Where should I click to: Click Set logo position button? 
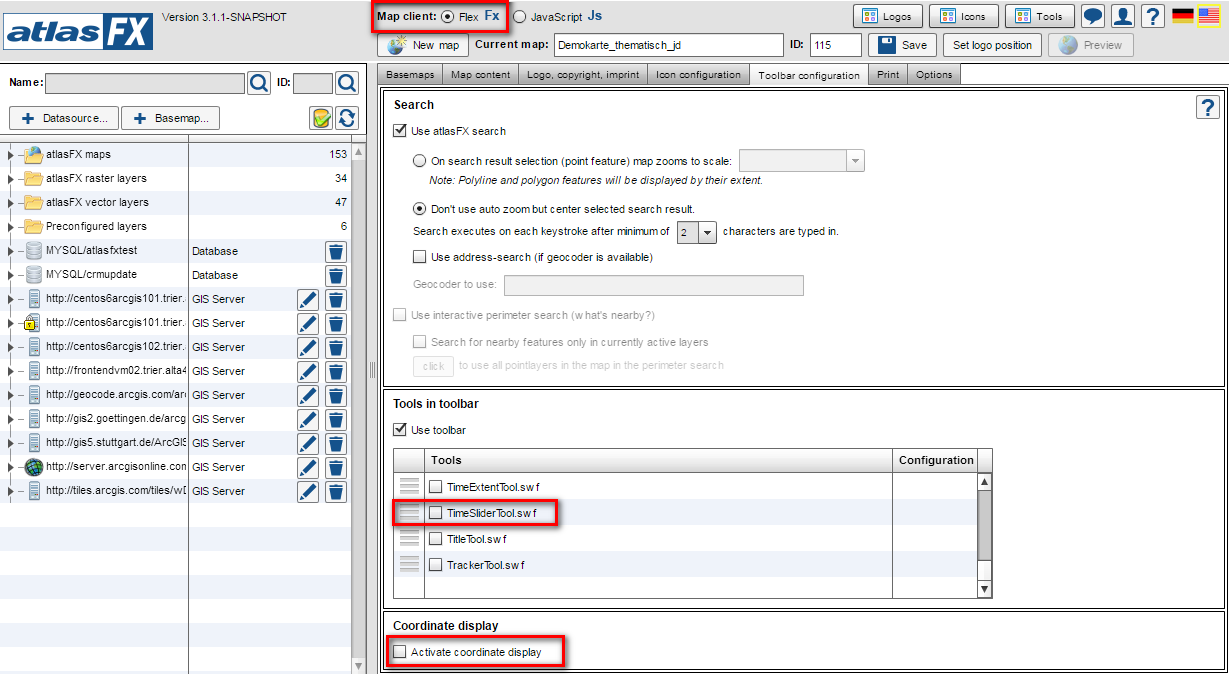(993, 45)
